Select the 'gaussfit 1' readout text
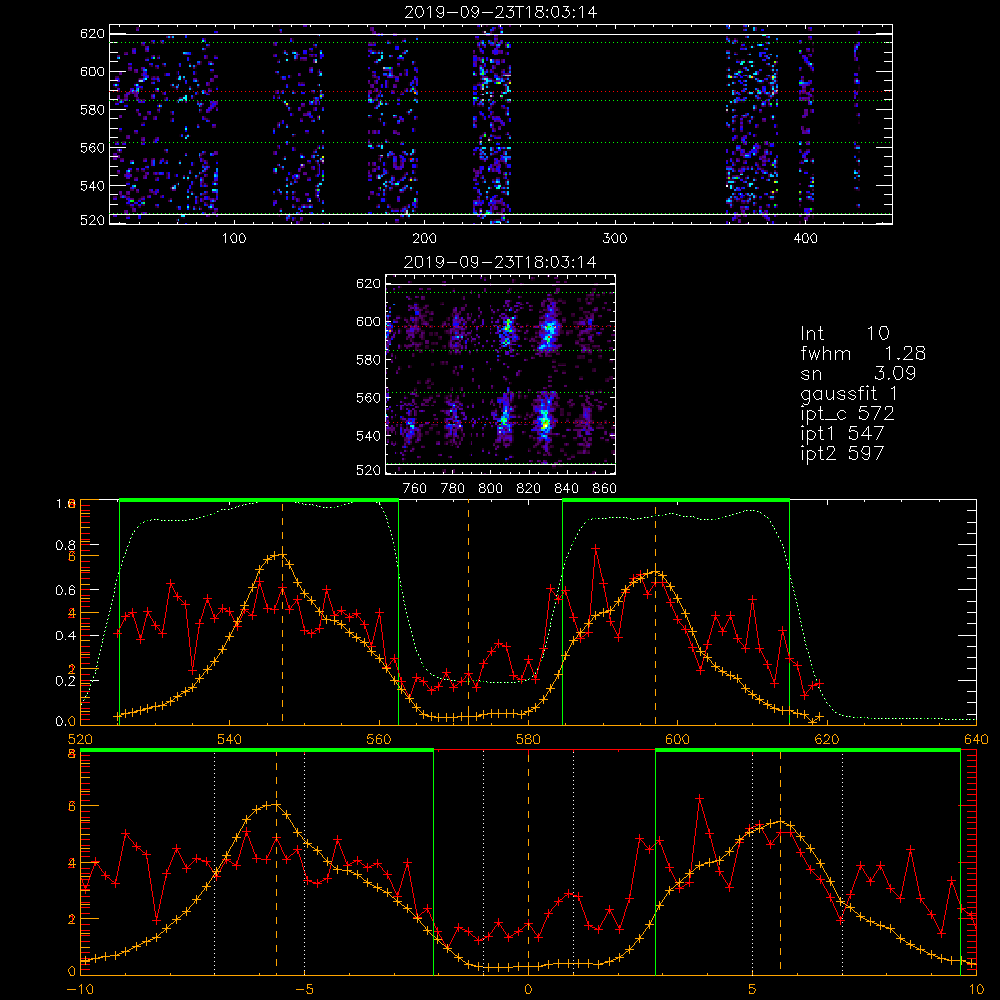This screenshot has width=1000, height=1000. pos(849,393)
